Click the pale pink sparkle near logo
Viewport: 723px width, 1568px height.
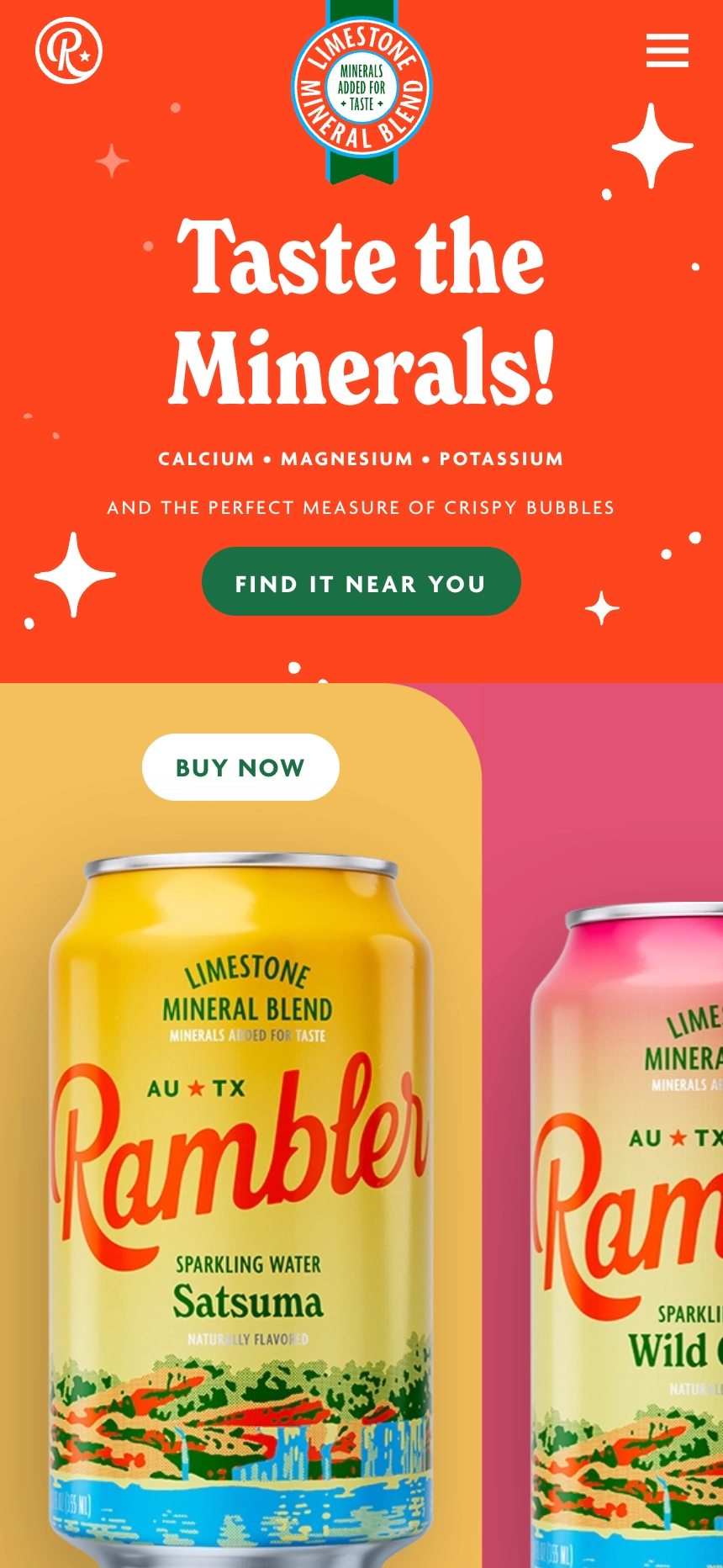(112, 161)
